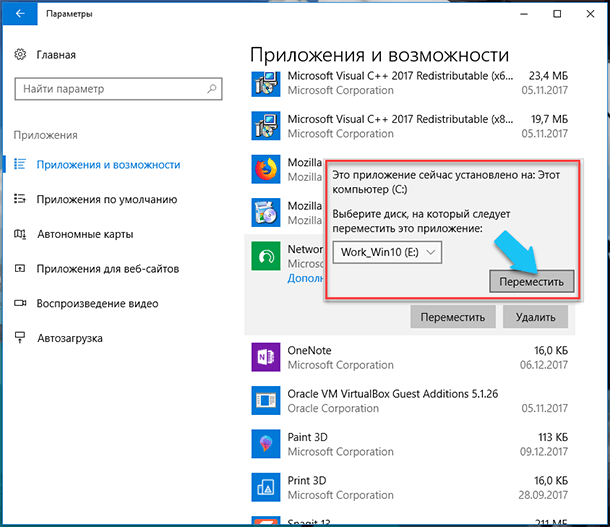610x527 pixels.
Task: Select Oracle VM VirtualBox Guest Additions 5.1.26 text
Action: 393,394
